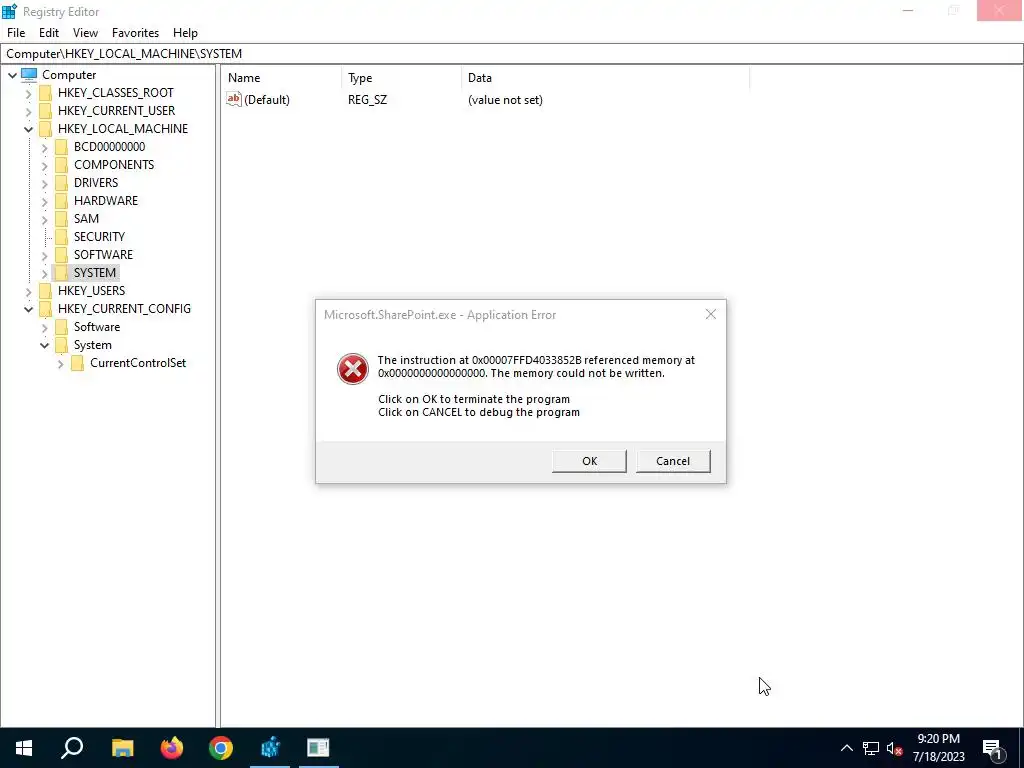Select the HARDWARE key label
The width and height of the screenshot is (1024, 768).
106,200
